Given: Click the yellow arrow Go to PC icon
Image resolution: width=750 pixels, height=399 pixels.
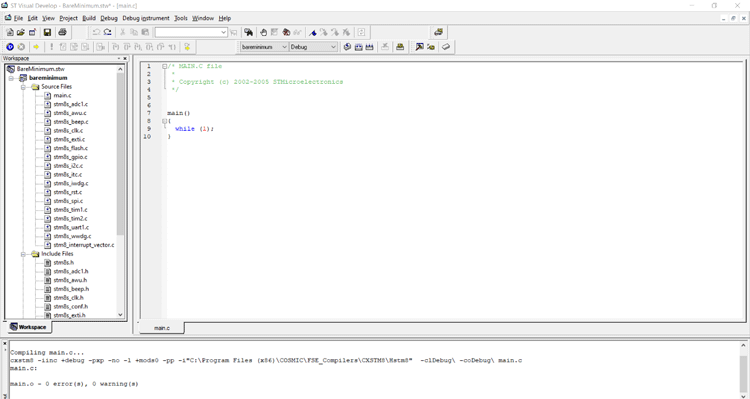Looking at the screenshot, I should click(36, 47).
